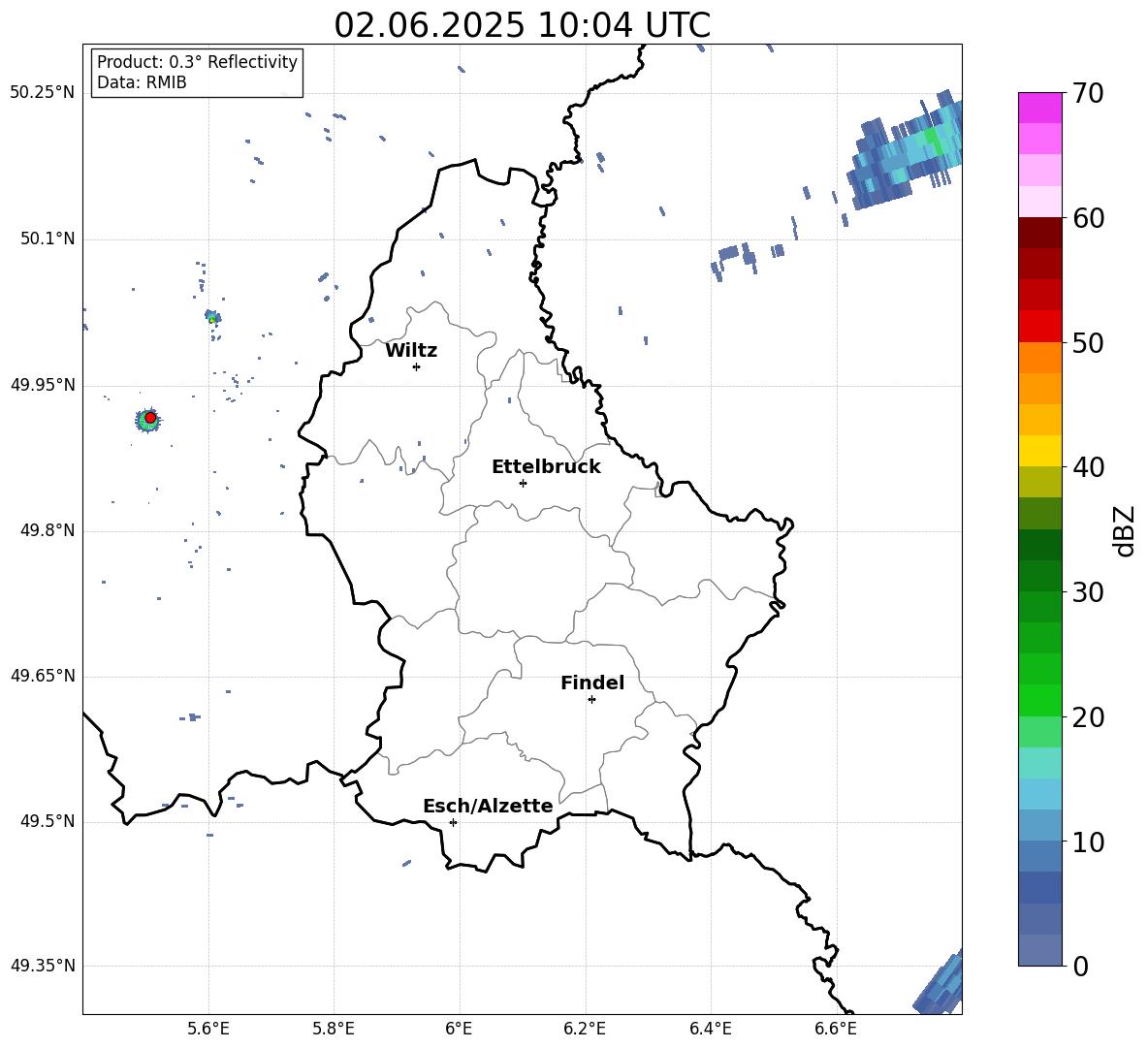The image size is (1148, 1048).
Task: Click the 49.65°N latitude label
Action: (43, 676)
